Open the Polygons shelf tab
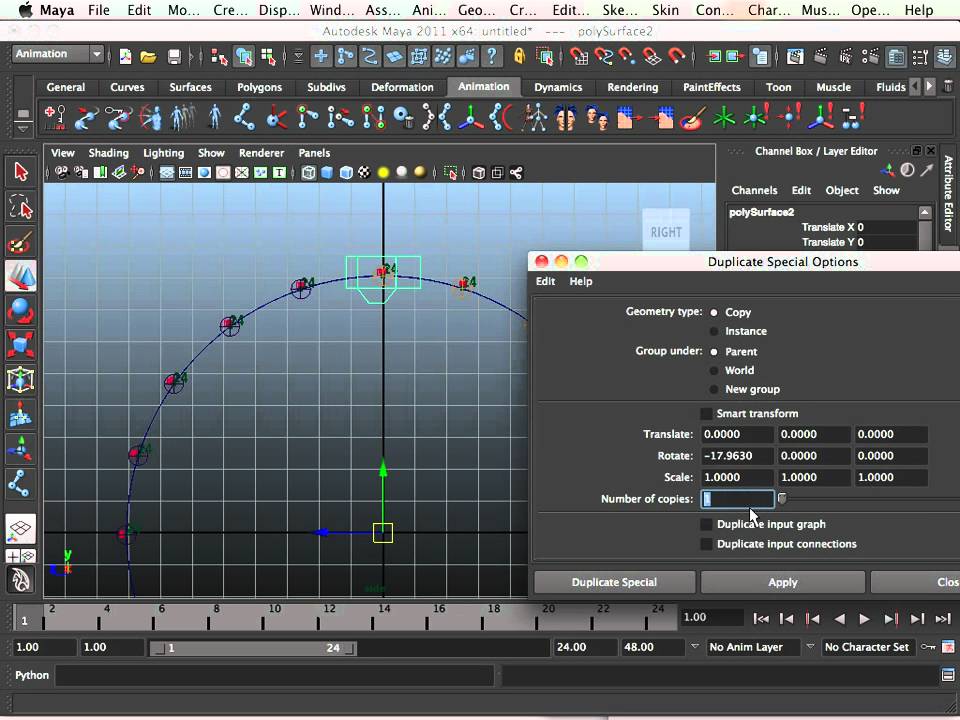Screen dimensions: 960x720 260,87
